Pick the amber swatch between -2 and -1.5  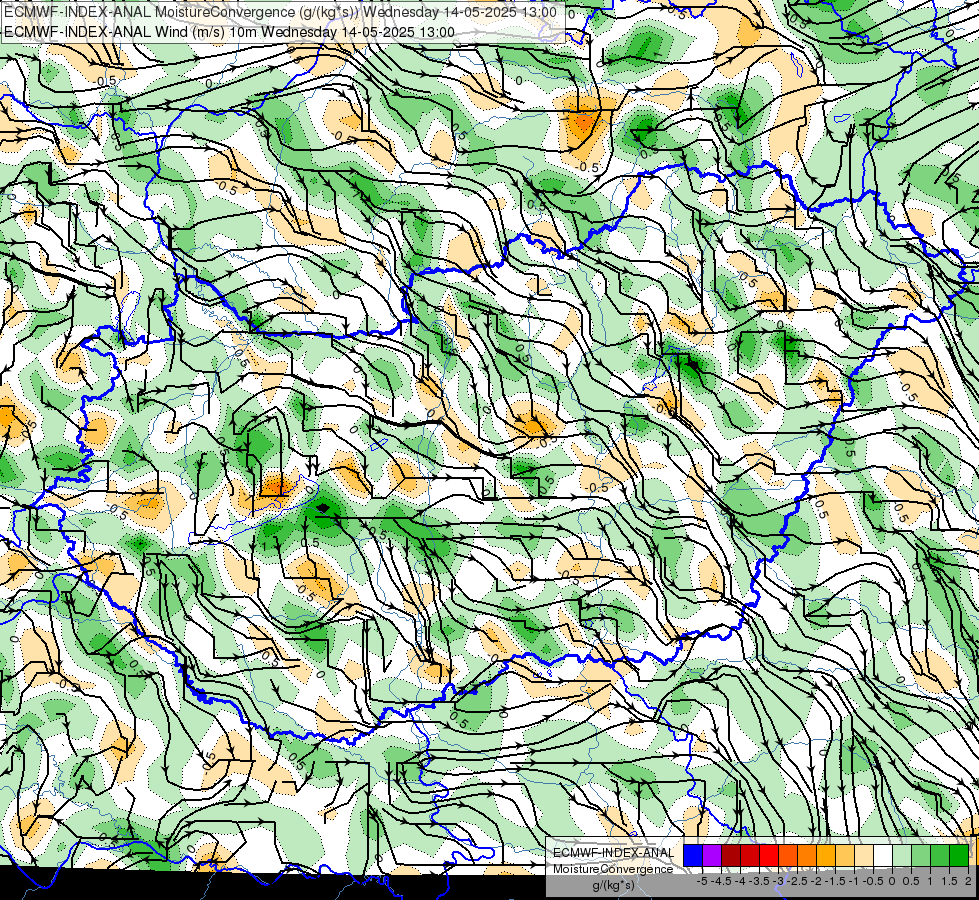click(826, 856)
